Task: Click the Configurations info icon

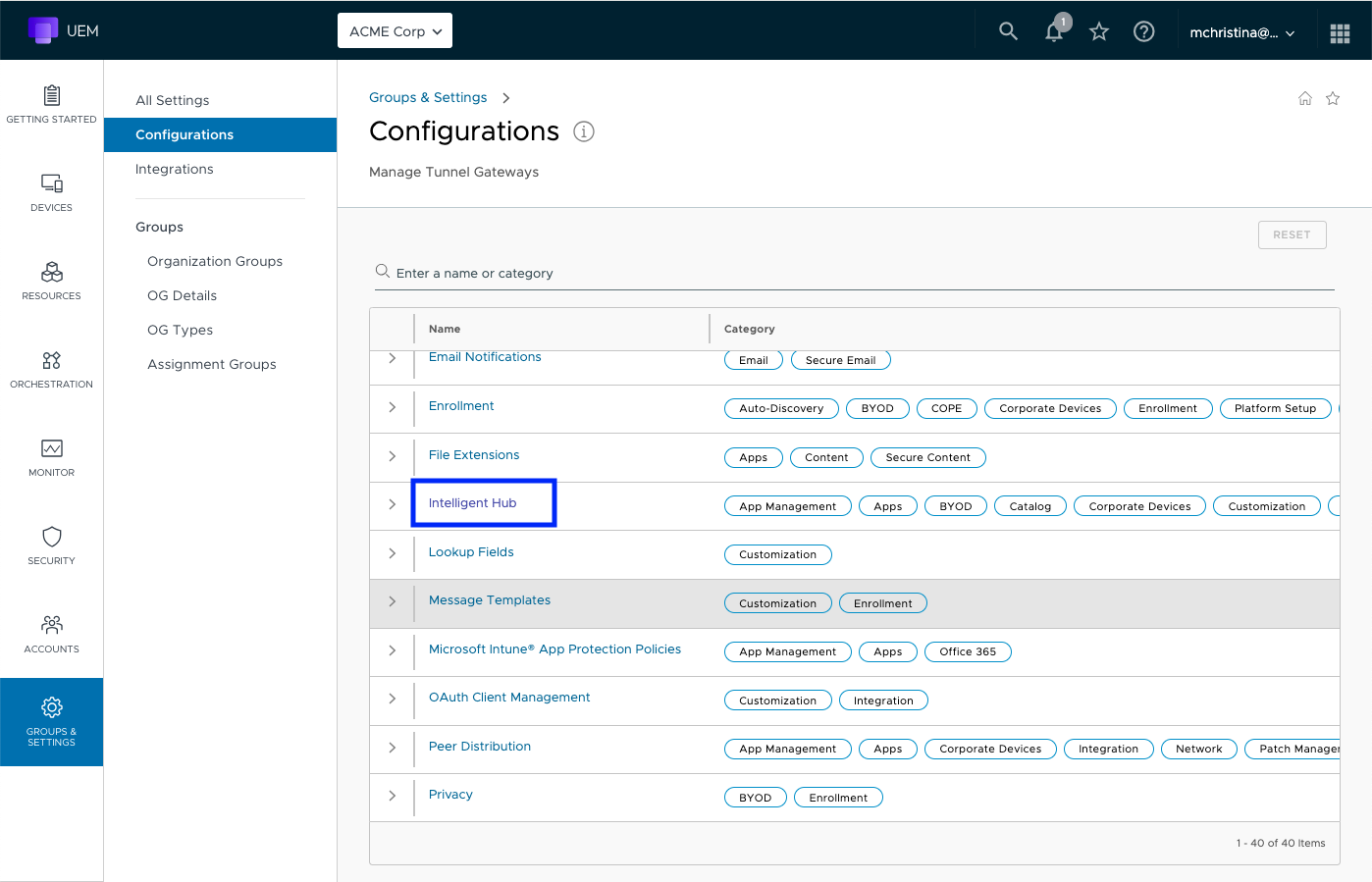Action: tap(584, 131)
